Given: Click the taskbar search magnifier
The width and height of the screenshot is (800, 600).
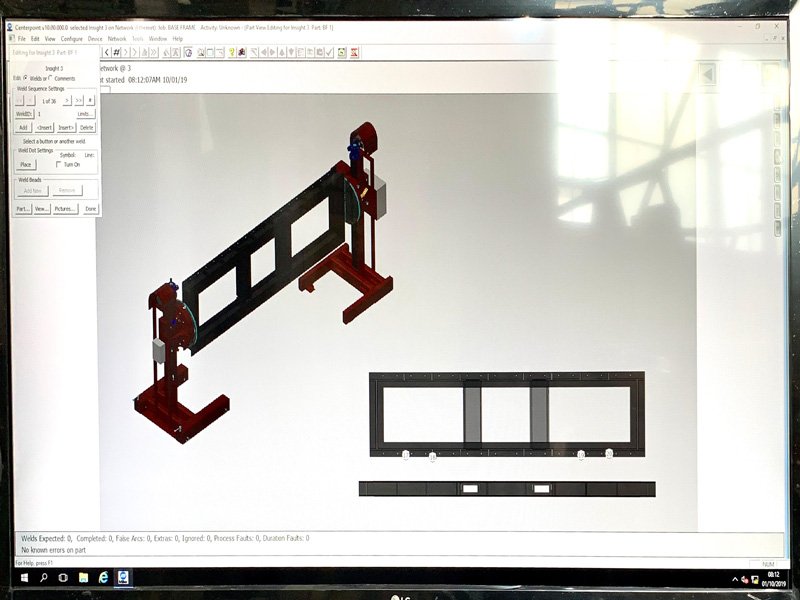Looking at the screenshot, I should [x=44, y=578].
